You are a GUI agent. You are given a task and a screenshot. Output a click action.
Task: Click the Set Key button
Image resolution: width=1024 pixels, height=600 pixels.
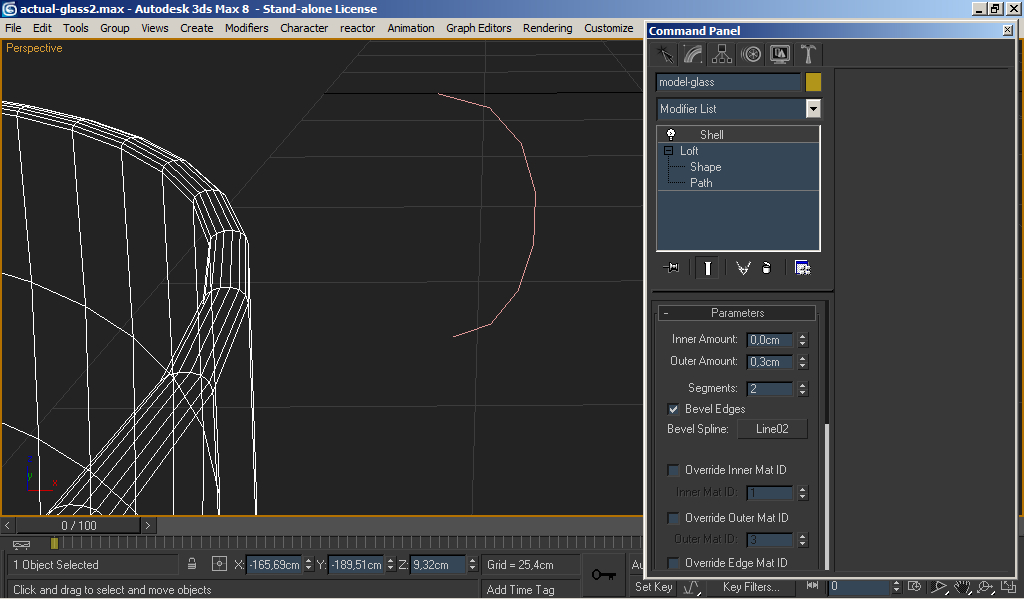click(654, 586)
